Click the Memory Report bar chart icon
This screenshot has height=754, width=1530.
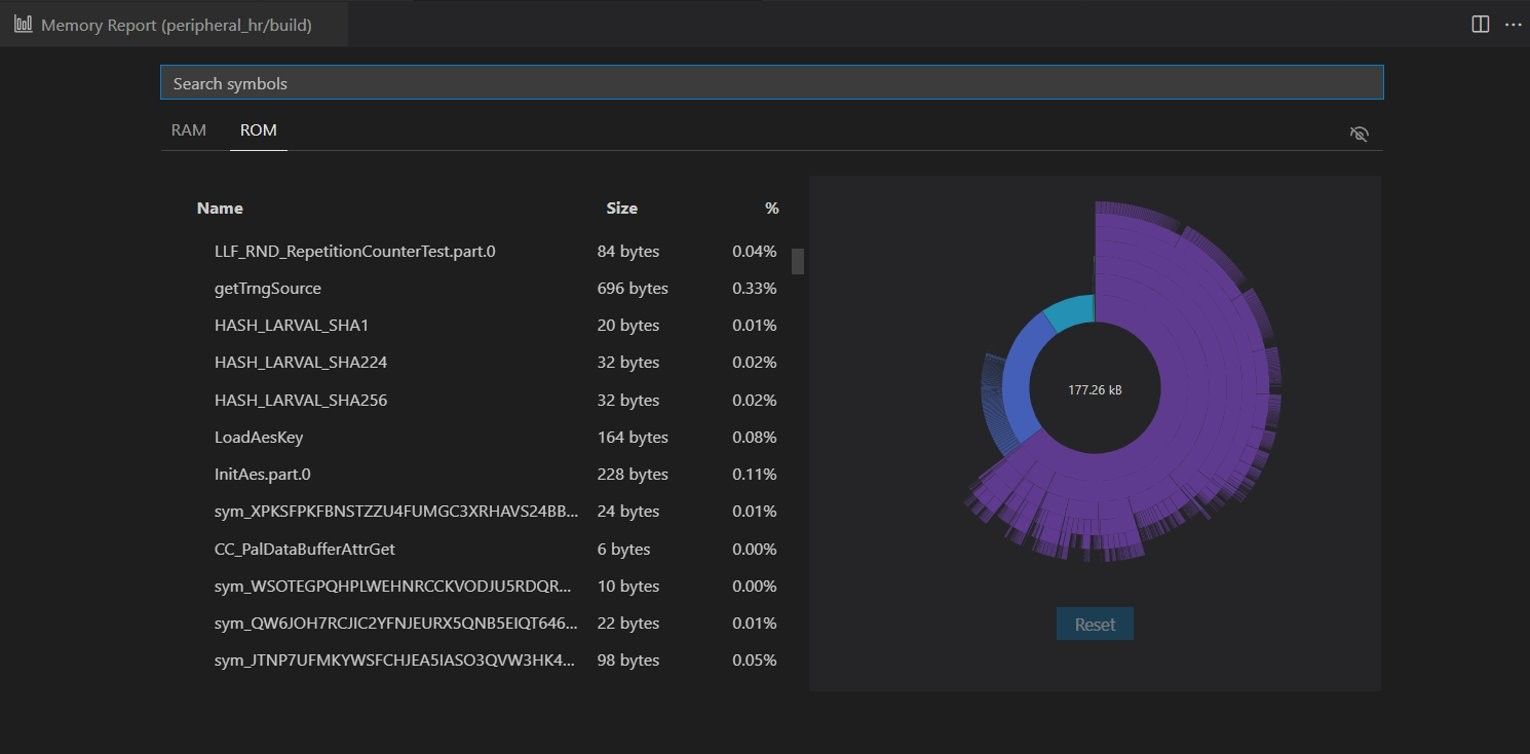pos(23,23)
